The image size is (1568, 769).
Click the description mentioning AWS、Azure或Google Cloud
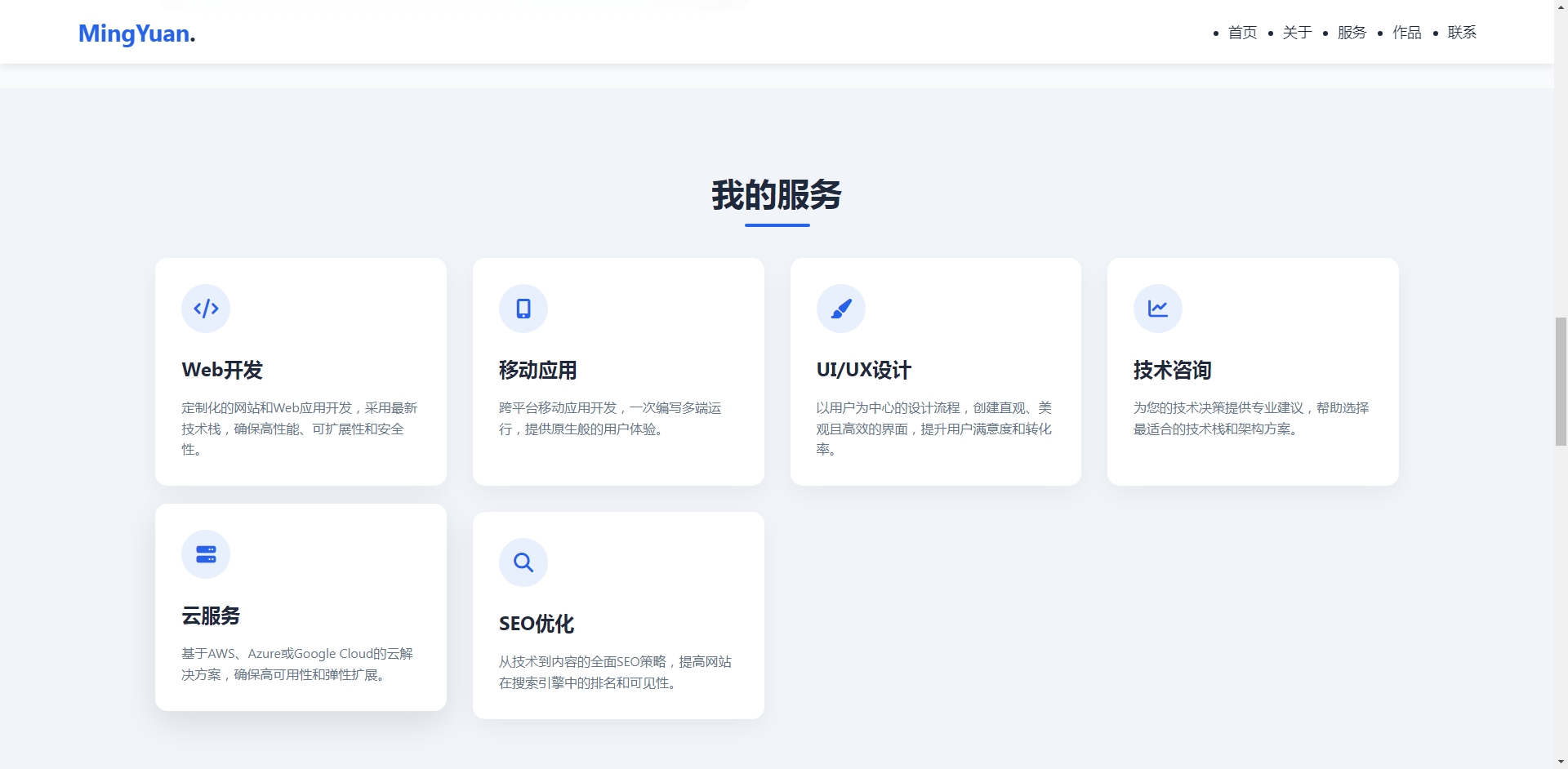298,664
